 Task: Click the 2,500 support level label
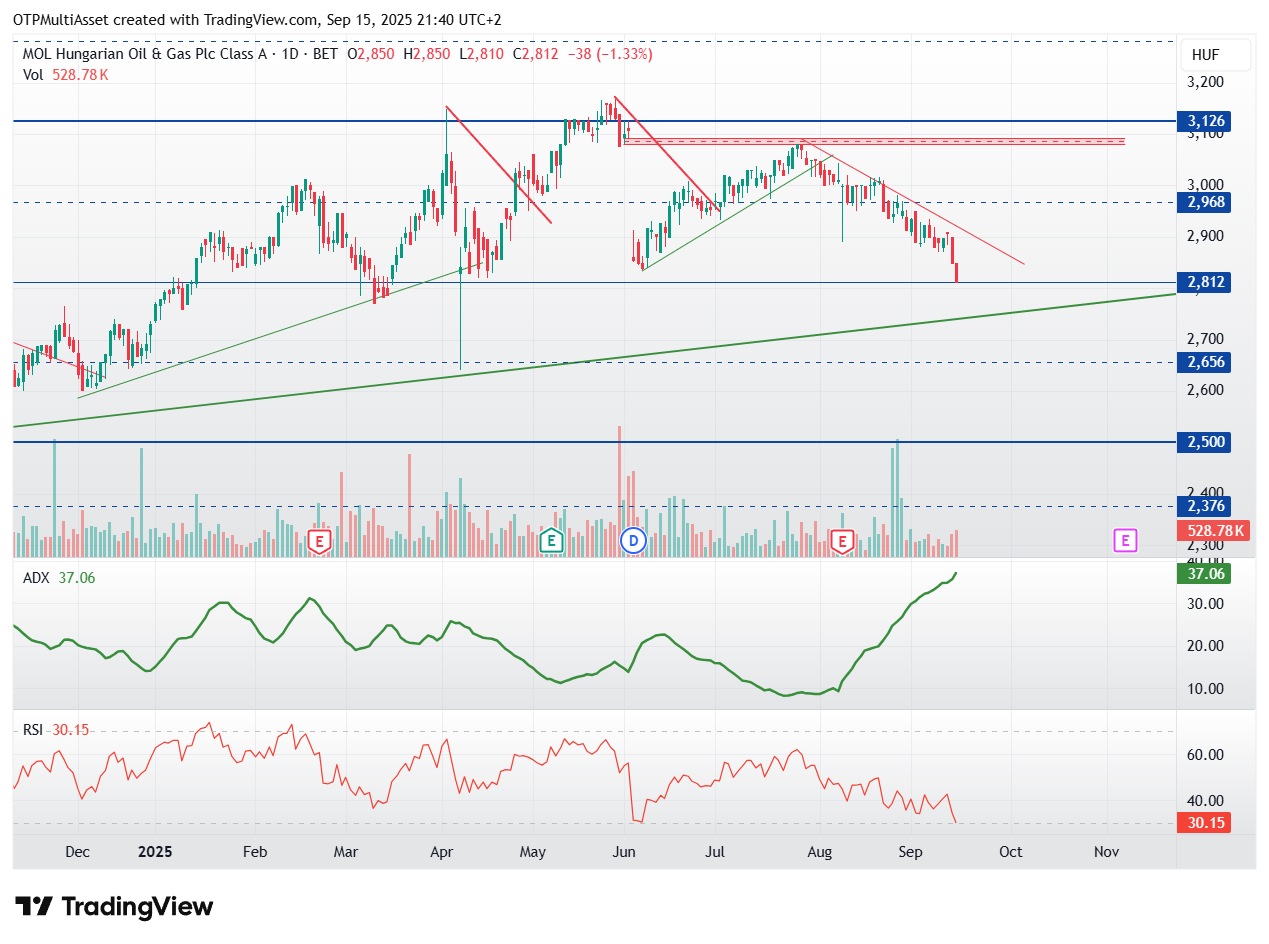(1205, 442)
